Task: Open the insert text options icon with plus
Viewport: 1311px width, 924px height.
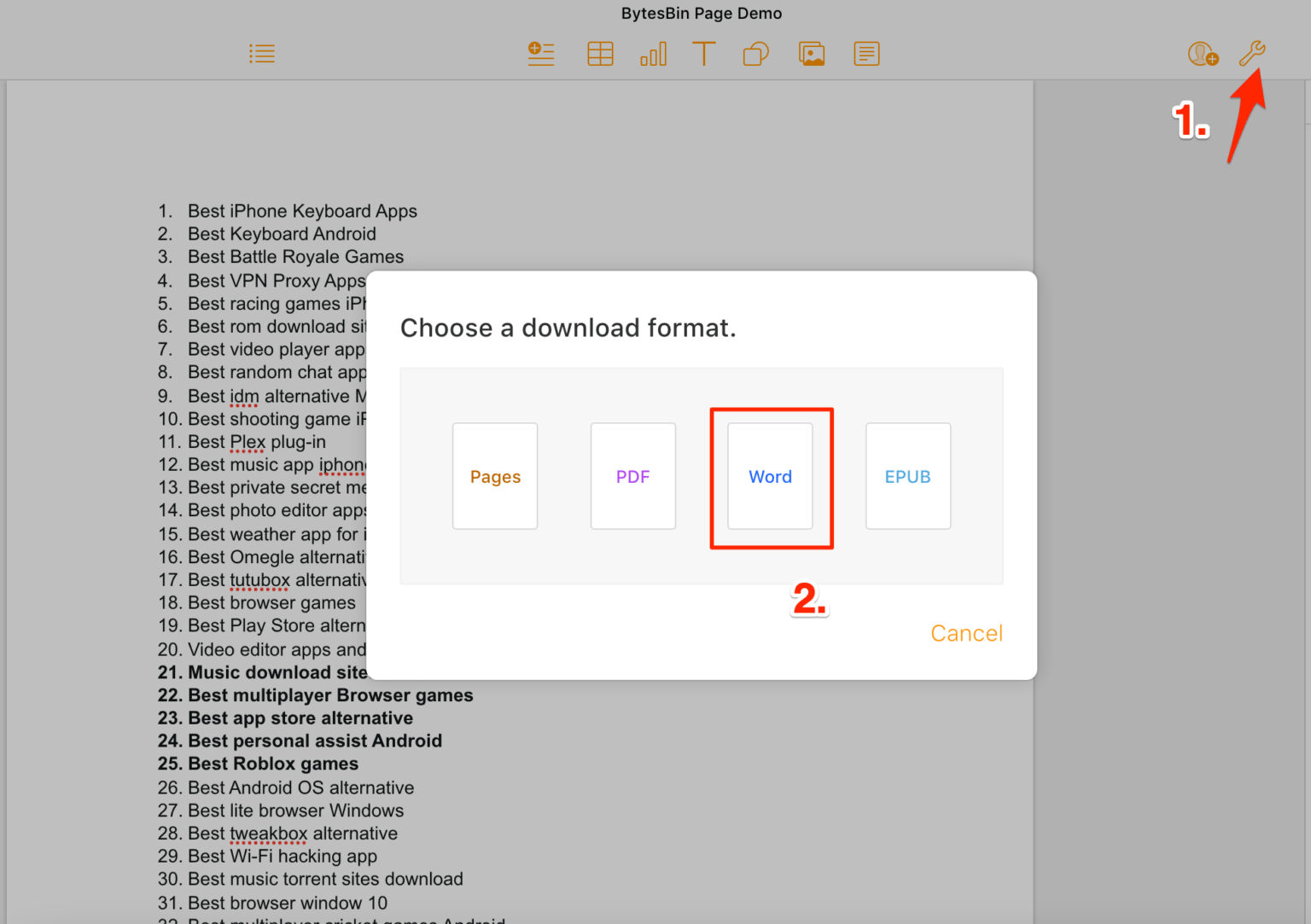Action: coord(540,53)
